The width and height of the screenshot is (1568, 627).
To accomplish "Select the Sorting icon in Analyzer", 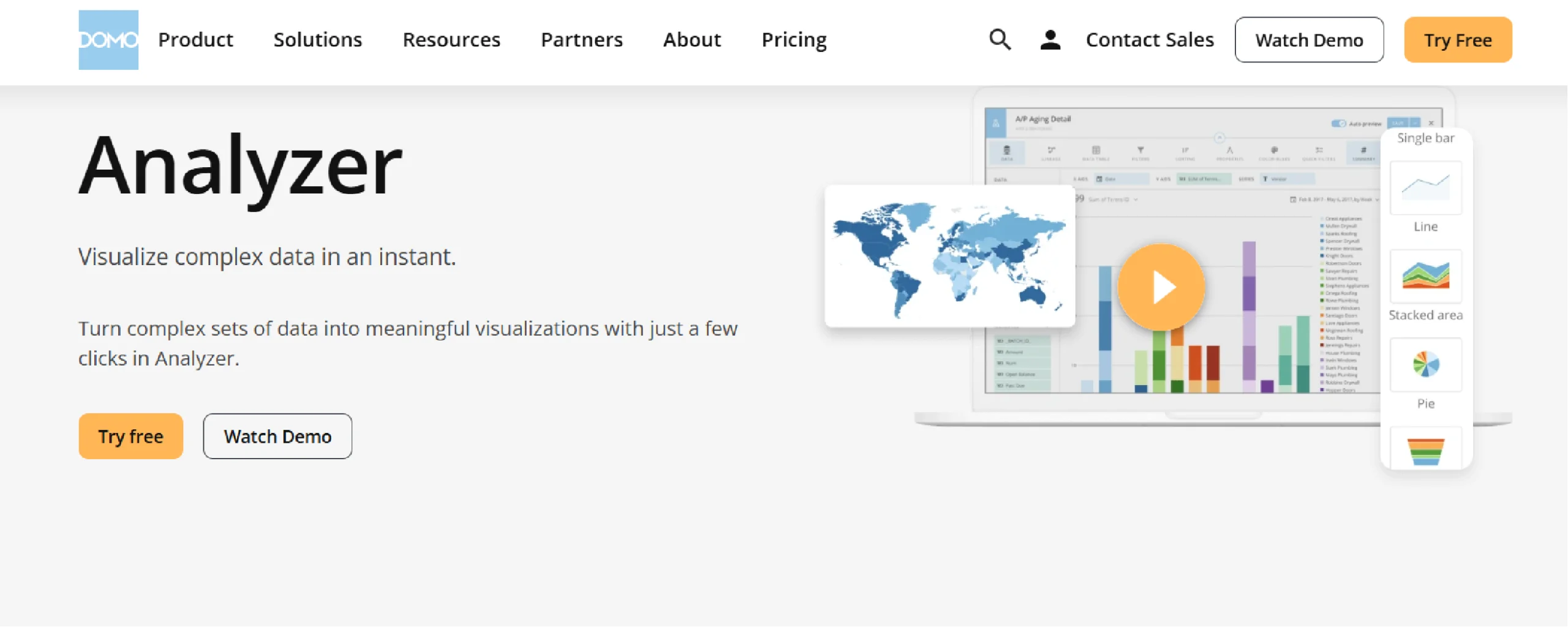I will coord(1185,150).
